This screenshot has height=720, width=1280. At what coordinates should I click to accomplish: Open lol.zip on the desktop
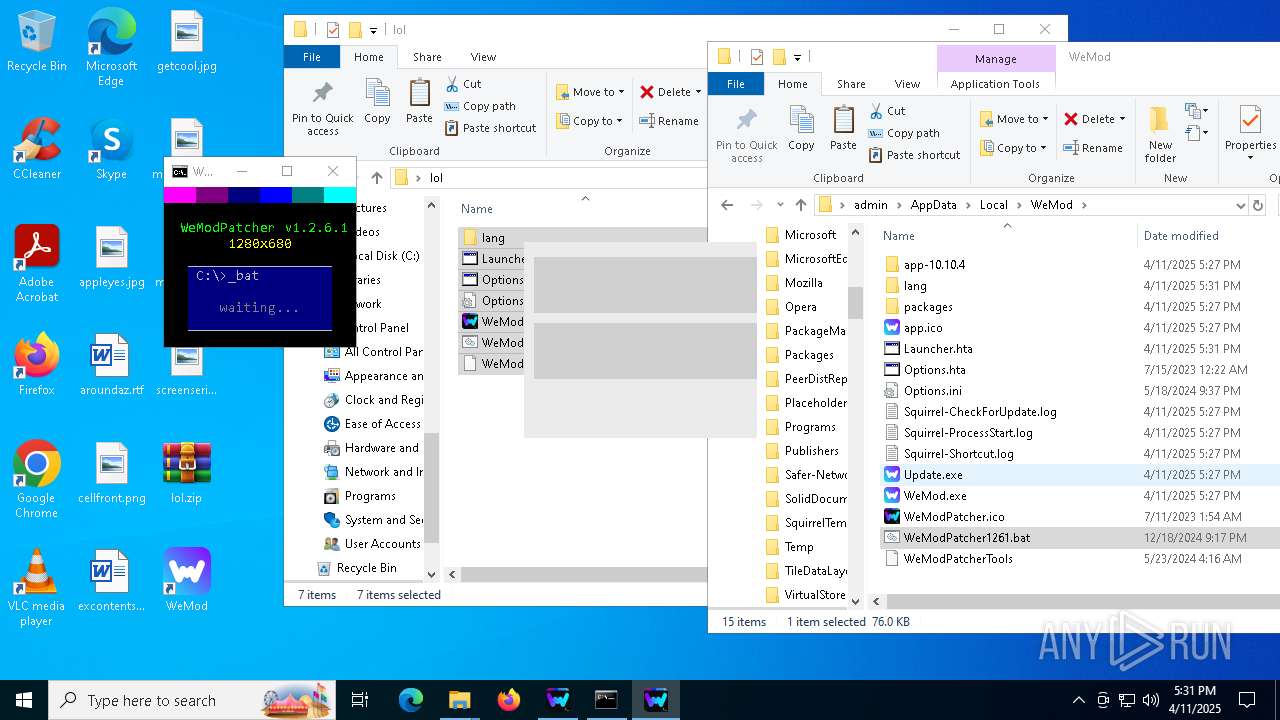(186, 473)
